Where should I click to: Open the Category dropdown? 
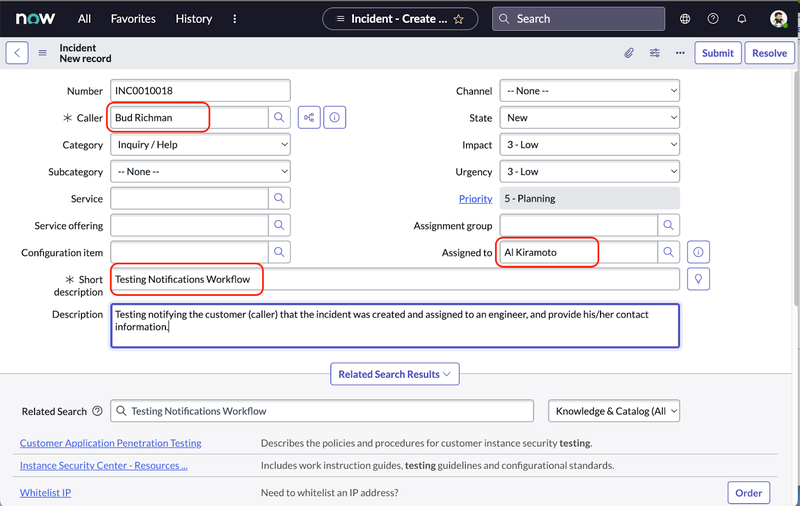click(200, 145)
